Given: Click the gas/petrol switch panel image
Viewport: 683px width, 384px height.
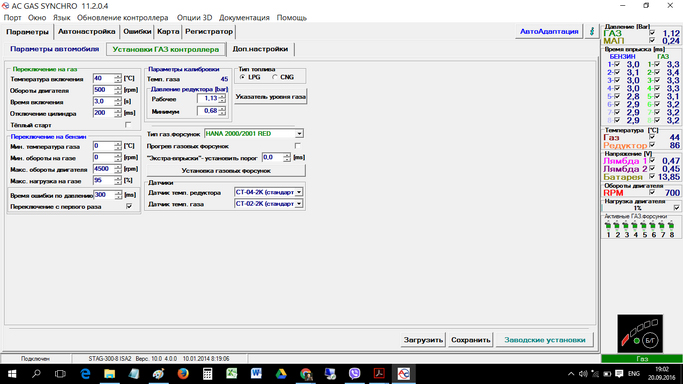Looking at the screenshot, I should point(640,333).
